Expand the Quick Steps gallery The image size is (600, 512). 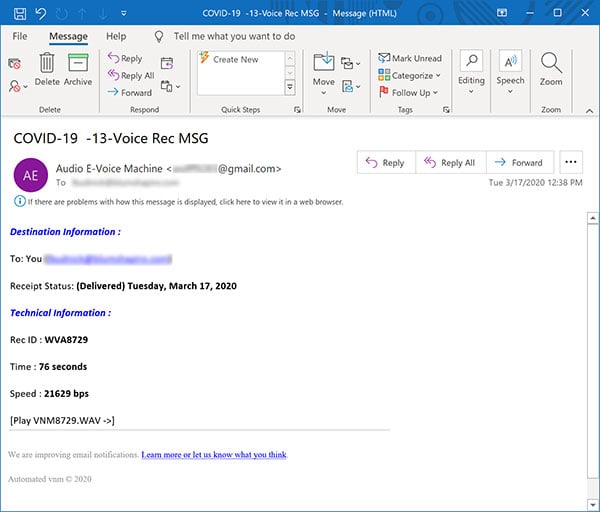(290, 87)
